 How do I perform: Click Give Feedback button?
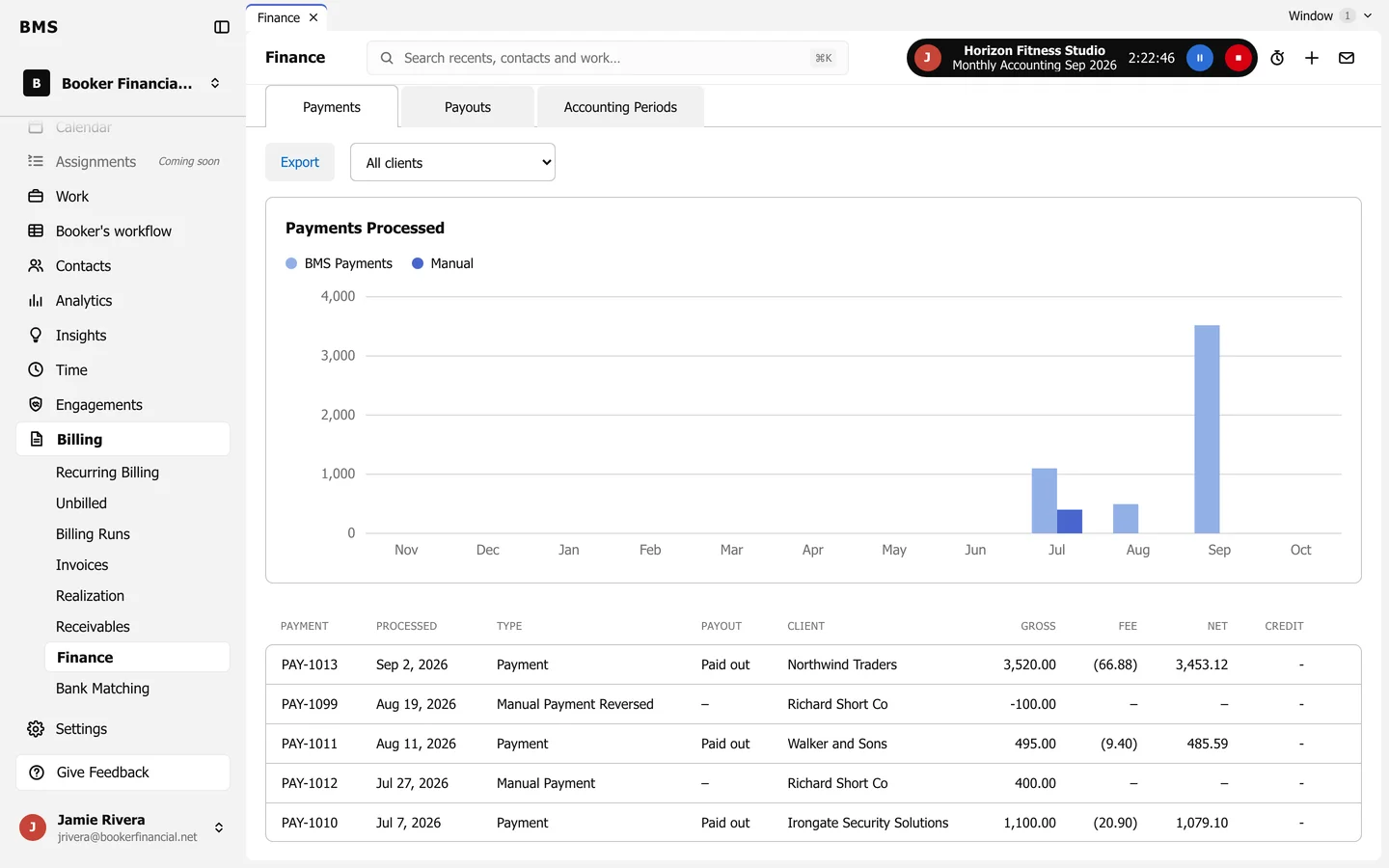point(123,773)
